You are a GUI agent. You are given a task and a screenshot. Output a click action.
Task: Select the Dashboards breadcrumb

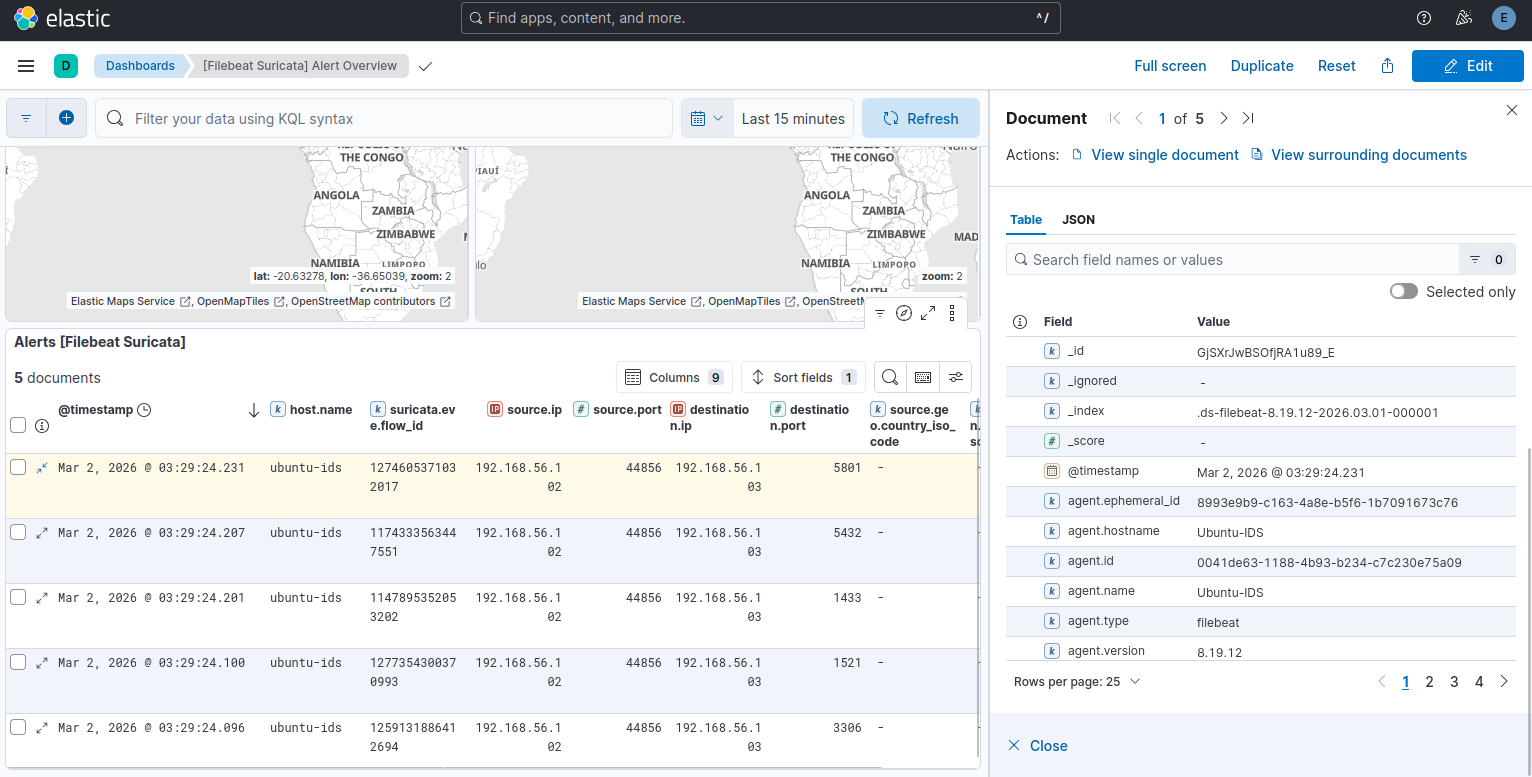tap(140, 66)
